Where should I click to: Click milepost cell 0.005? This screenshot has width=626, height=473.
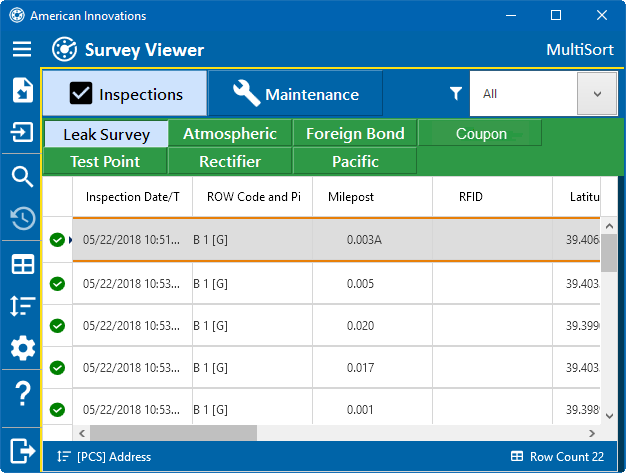coord(372,283)
